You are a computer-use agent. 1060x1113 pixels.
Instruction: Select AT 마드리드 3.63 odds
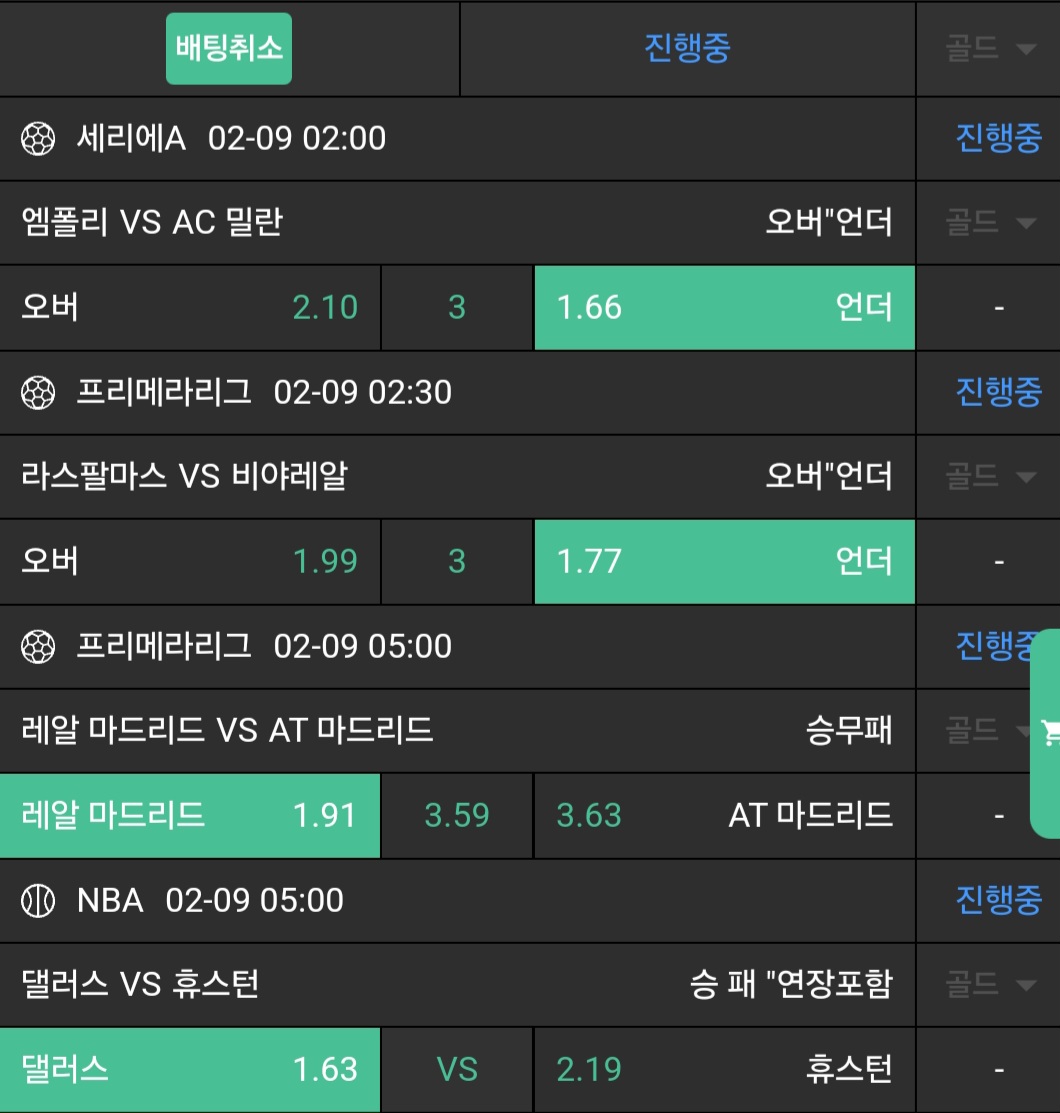click(x=724, y=815)
